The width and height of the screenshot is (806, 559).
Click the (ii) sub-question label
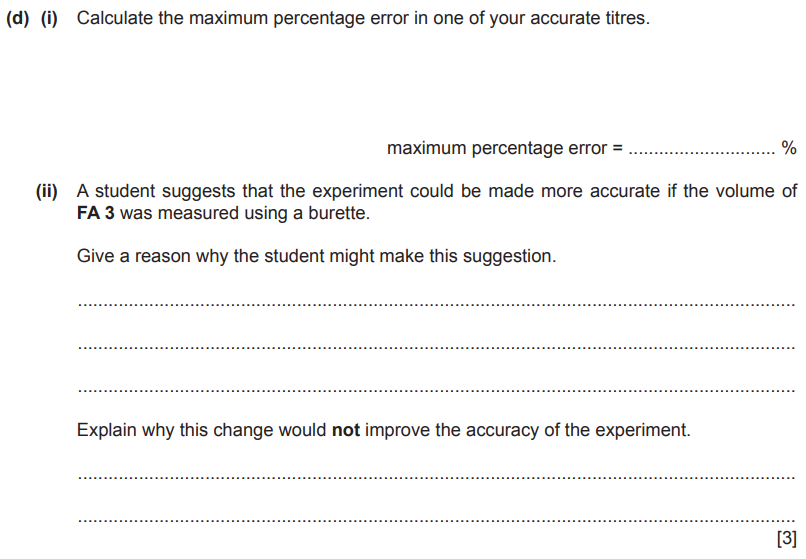47,191
